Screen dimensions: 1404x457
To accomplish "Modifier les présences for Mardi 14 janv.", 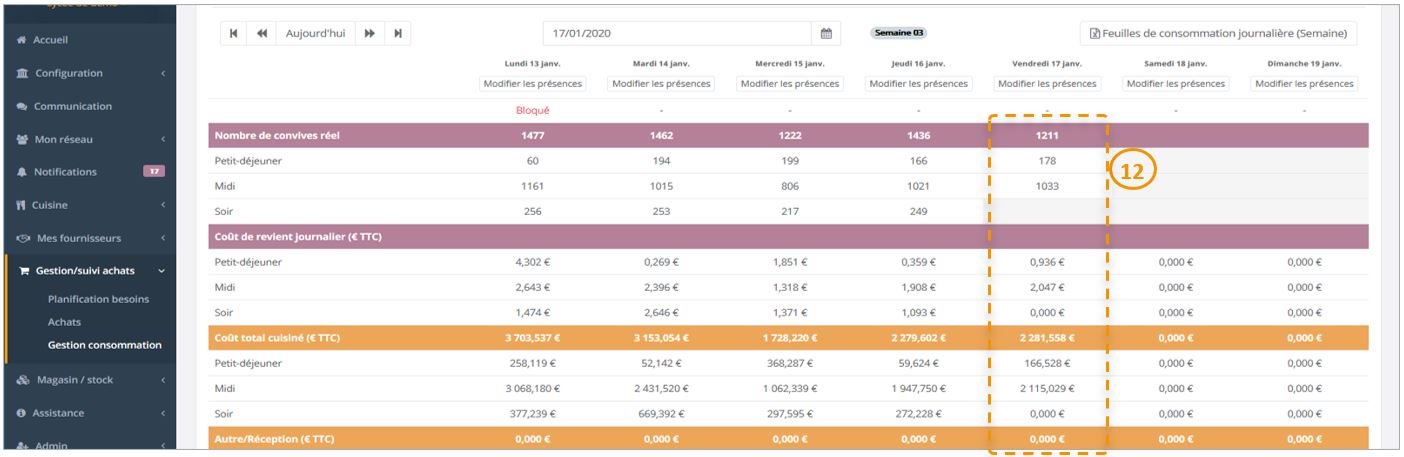I will tap(661, 83).
